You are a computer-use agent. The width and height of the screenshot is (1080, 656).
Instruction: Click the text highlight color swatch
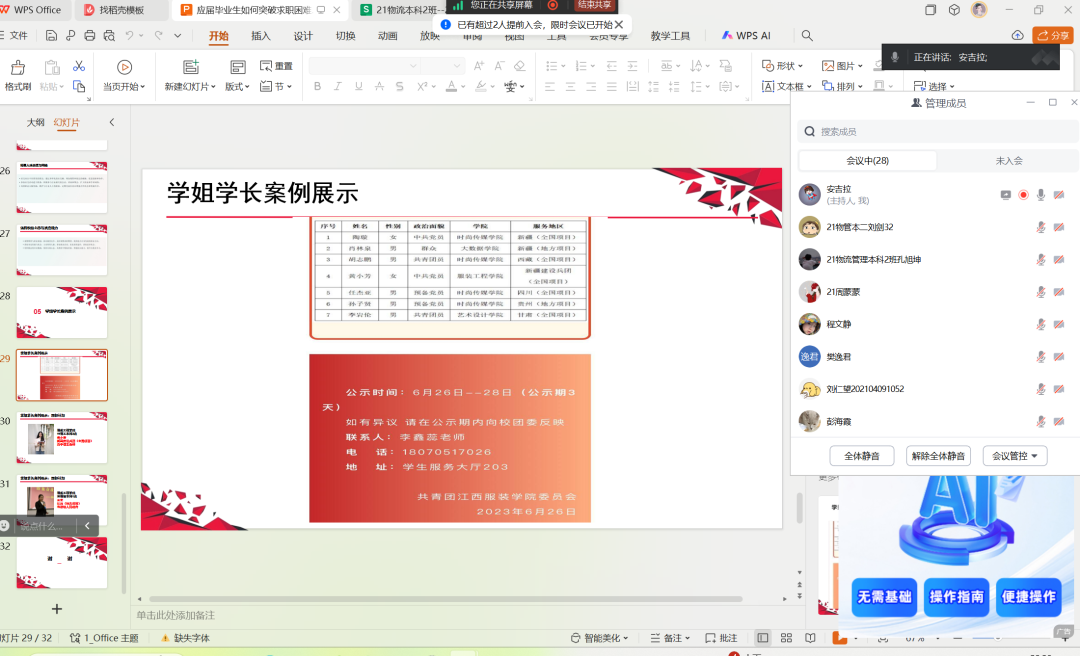click(481, 86)
